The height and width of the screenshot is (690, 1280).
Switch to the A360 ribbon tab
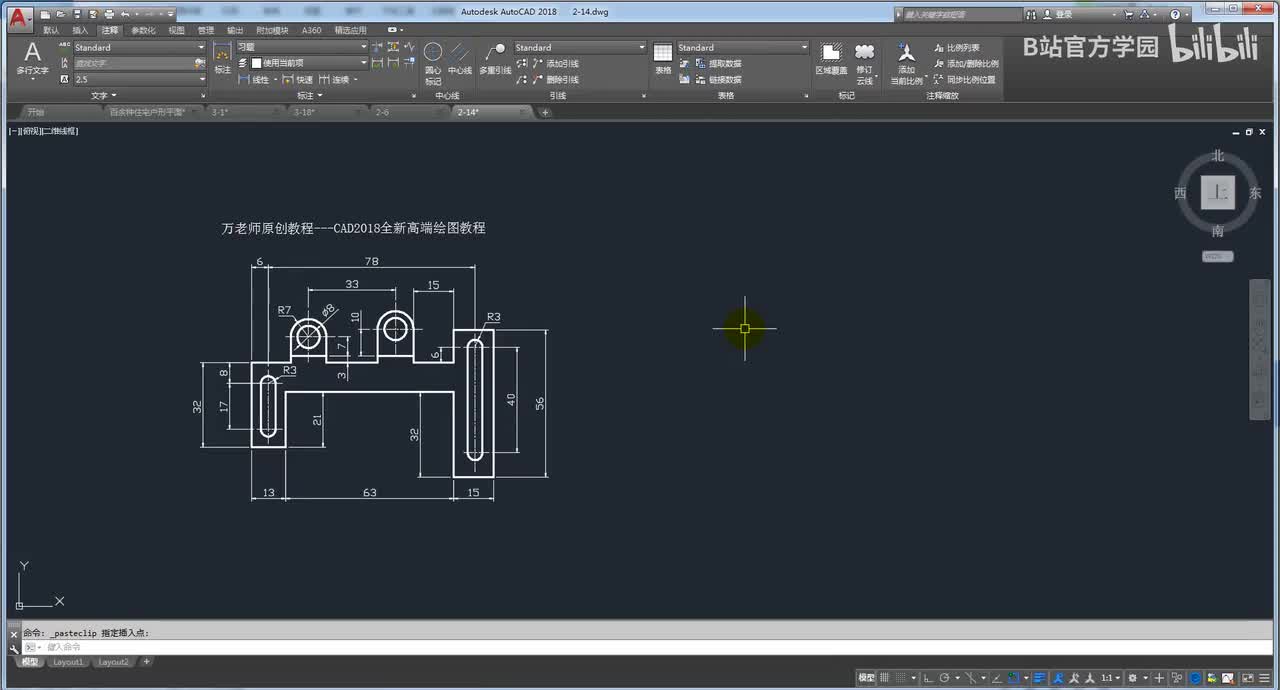[312, 30]
